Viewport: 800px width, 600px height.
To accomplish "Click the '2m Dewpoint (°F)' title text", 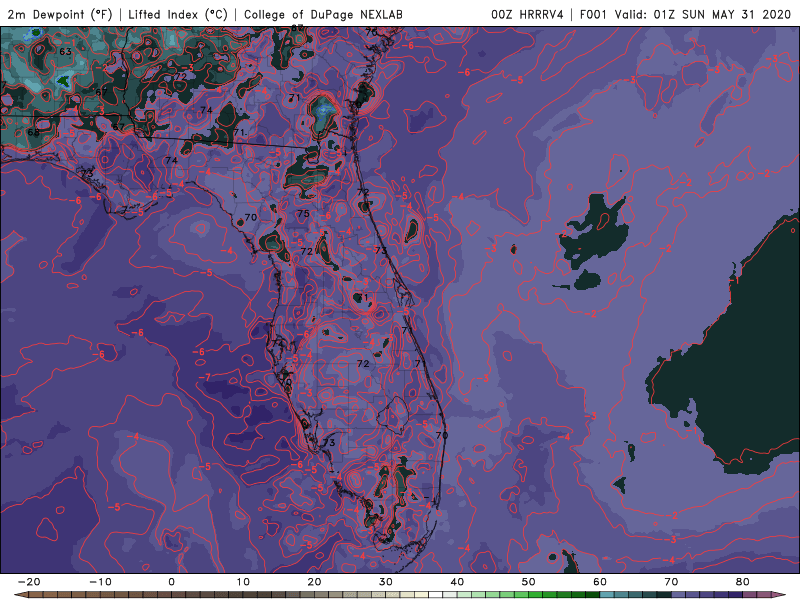I will (x=60, y=14).
